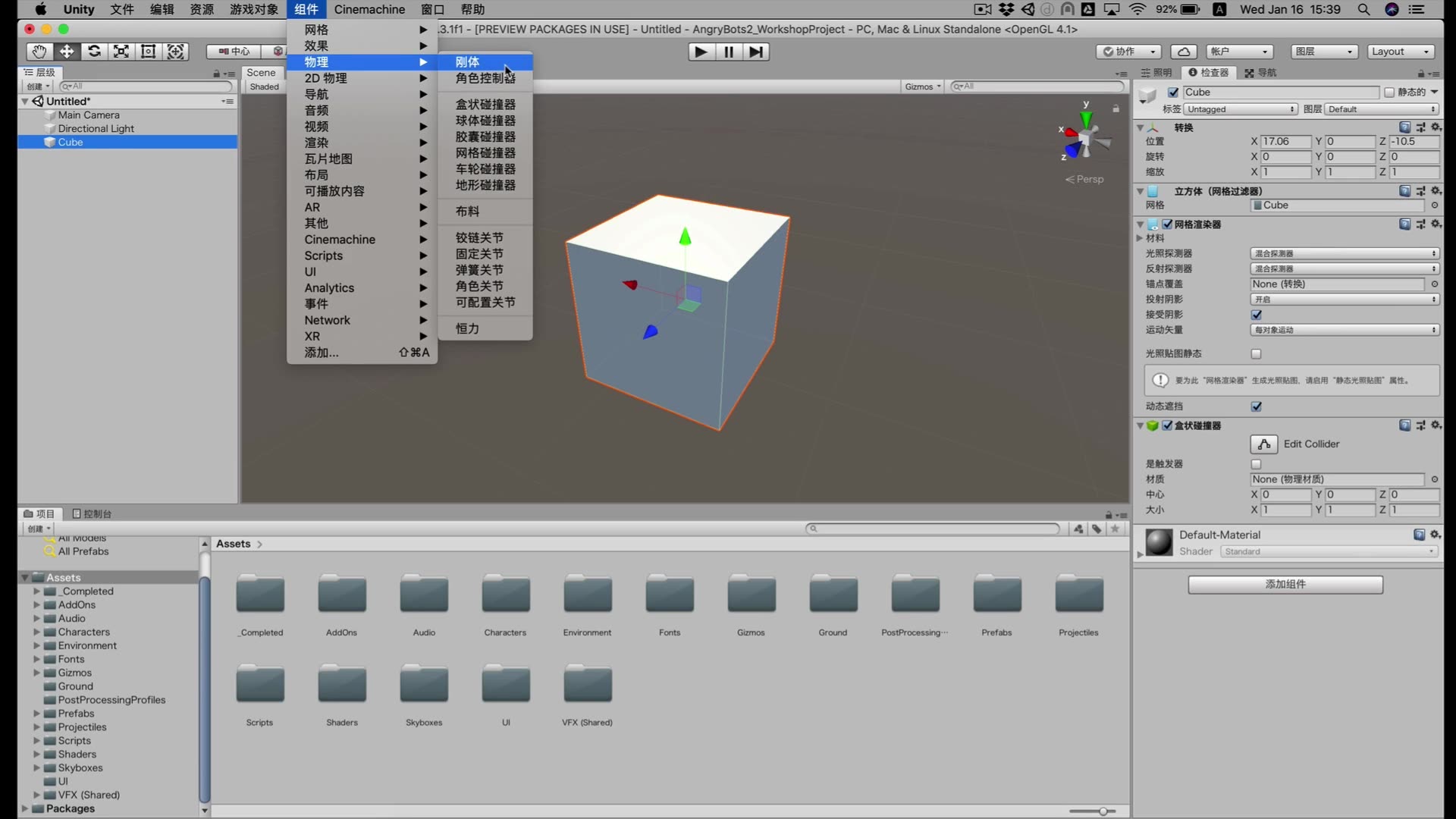Screen dimensions: 1456x819
Task: Click the 添加组件 button
Action: click(1285, 585)
